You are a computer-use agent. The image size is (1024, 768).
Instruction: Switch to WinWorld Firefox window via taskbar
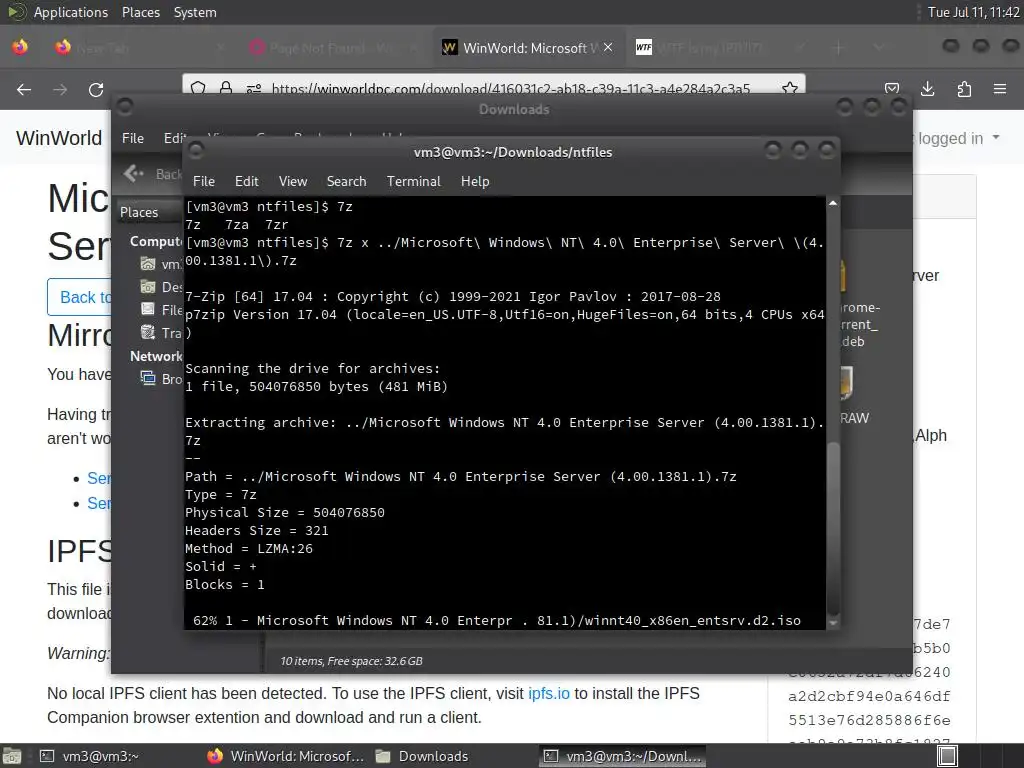(286, 756)
